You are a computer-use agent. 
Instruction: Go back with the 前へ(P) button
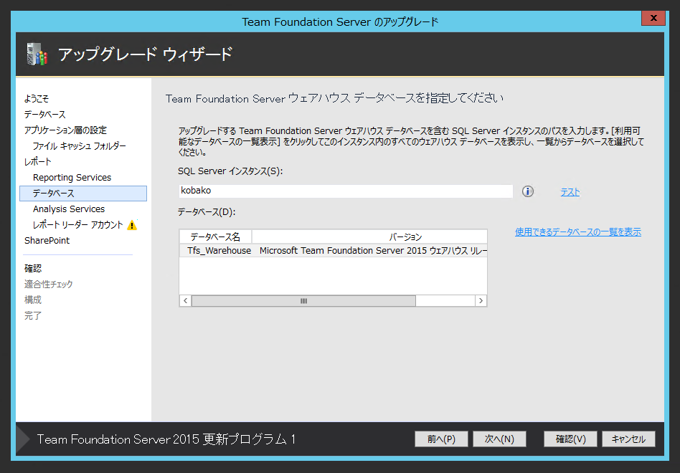tap(441, 439)
